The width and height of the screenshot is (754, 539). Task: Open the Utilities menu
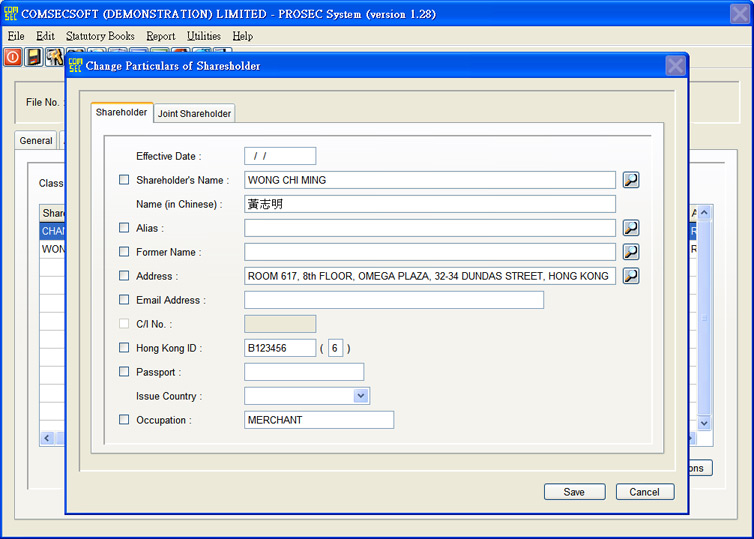coord(204,36)
